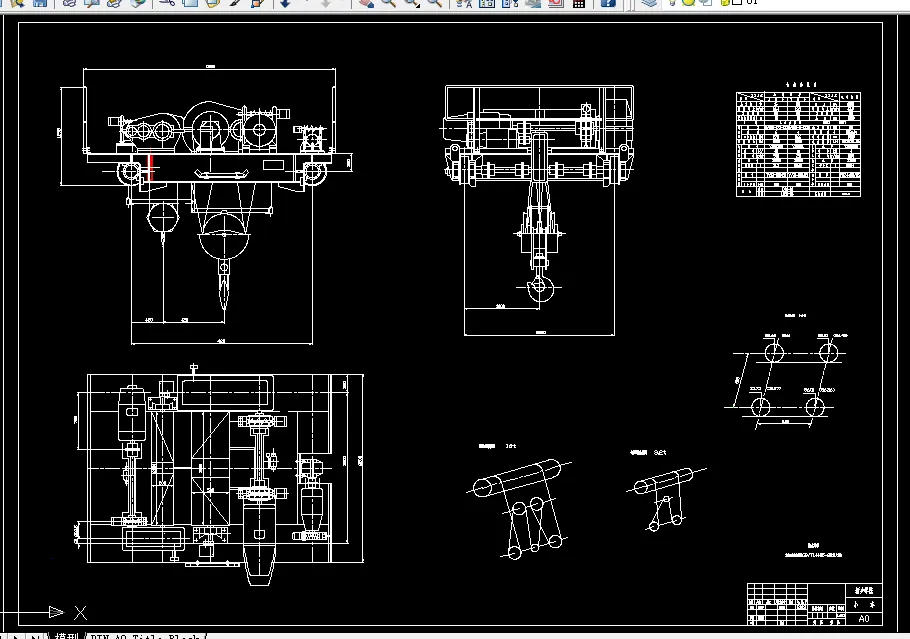
Task: Plot the drawing using the printer icon
Action: coord(69,3)
